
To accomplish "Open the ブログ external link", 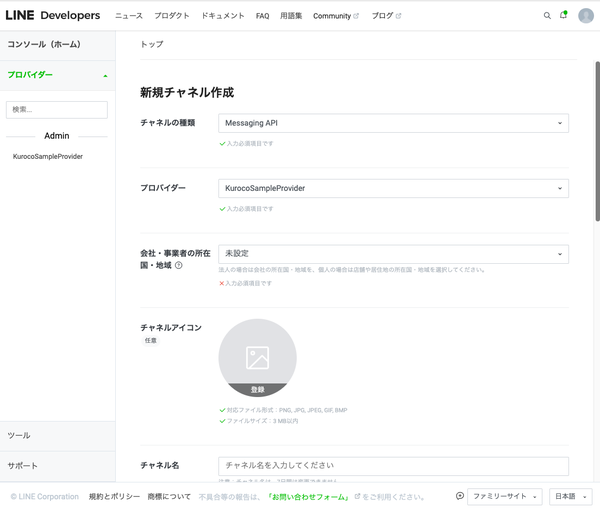I will (x=386, y=16).
